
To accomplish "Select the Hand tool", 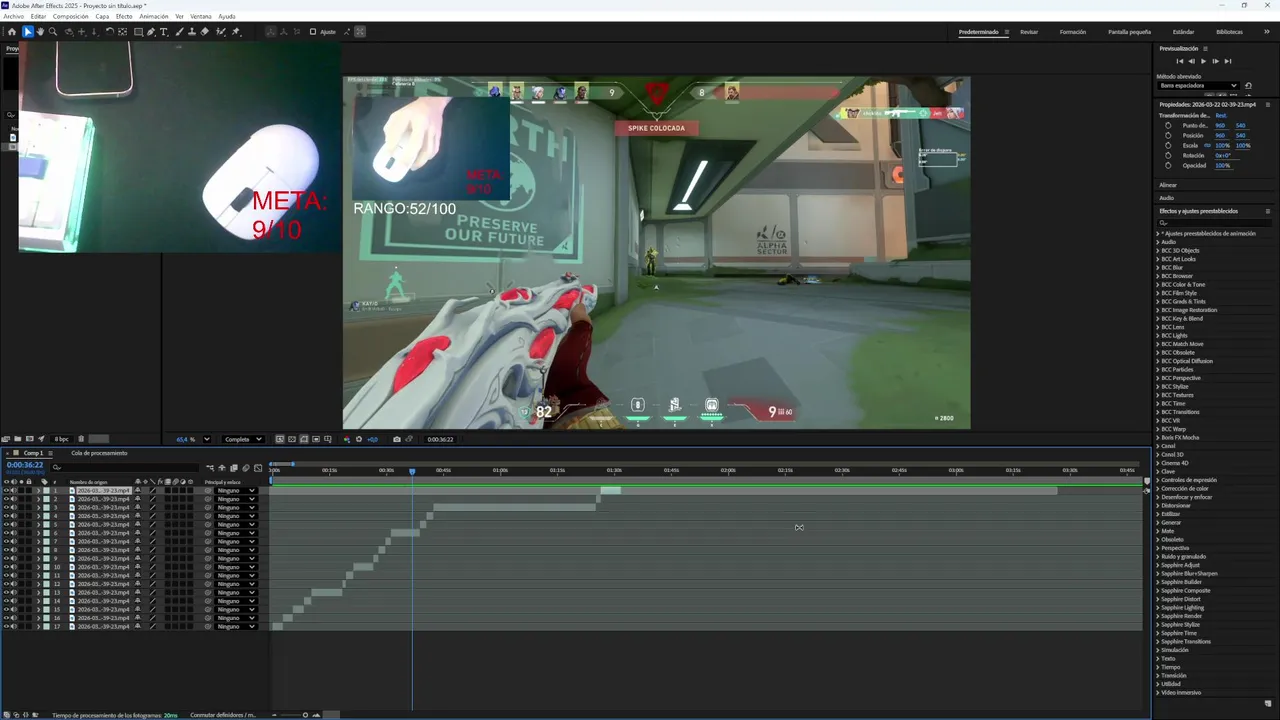I will [x=40, y=32].
